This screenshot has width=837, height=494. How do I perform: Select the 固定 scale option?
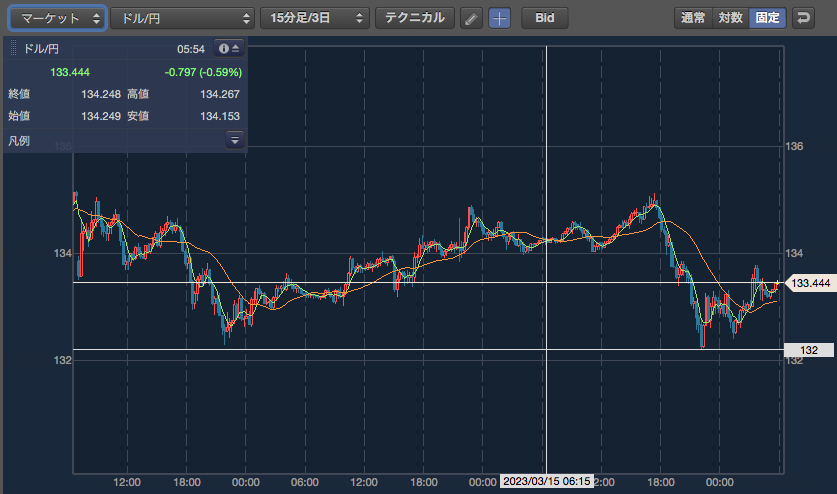(768, 18)
